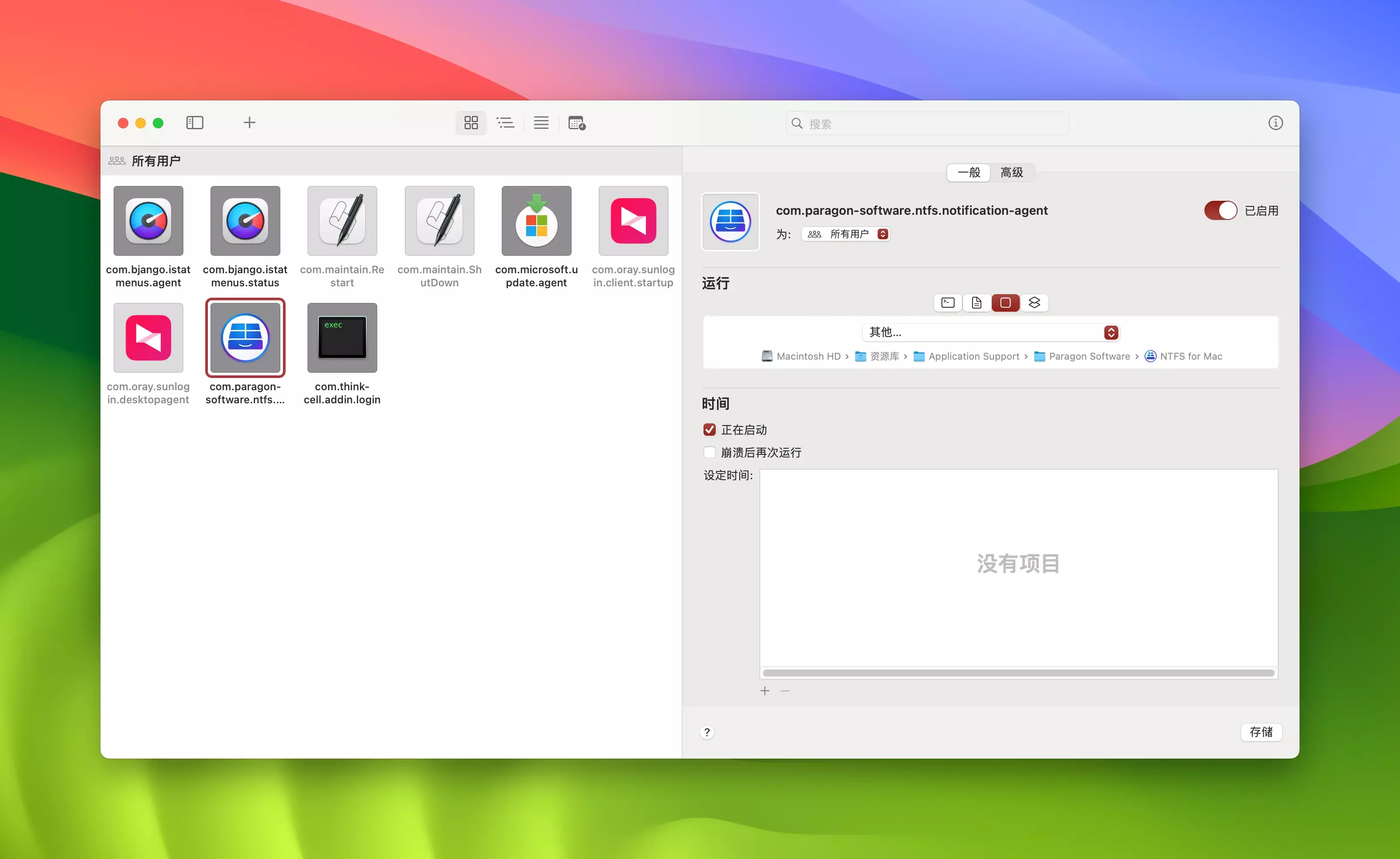Image resolution: width=1400 pixels, height=859 pixels.
Task: Open the 所有用户 user dropdown
Action: click(846, 234)
